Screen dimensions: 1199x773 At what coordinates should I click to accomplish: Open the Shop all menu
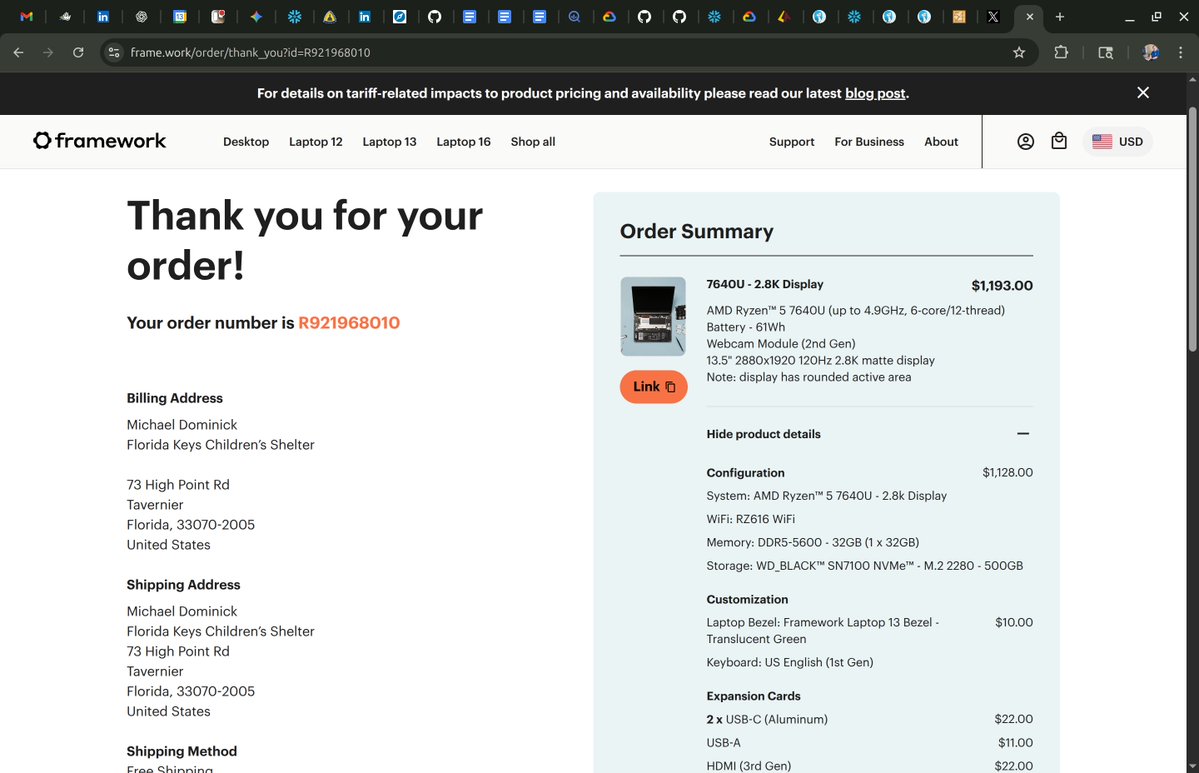coord(533,141)
